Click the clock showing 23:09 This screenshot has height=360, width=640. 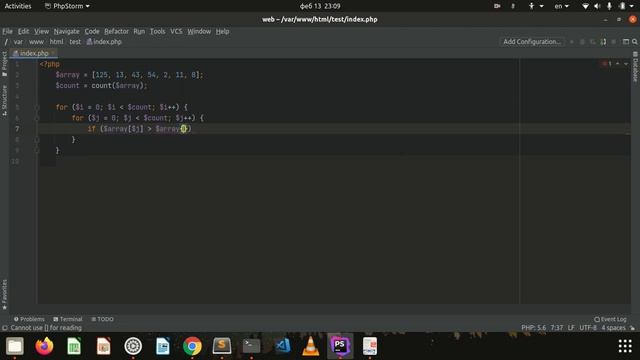tap(320, 6)
